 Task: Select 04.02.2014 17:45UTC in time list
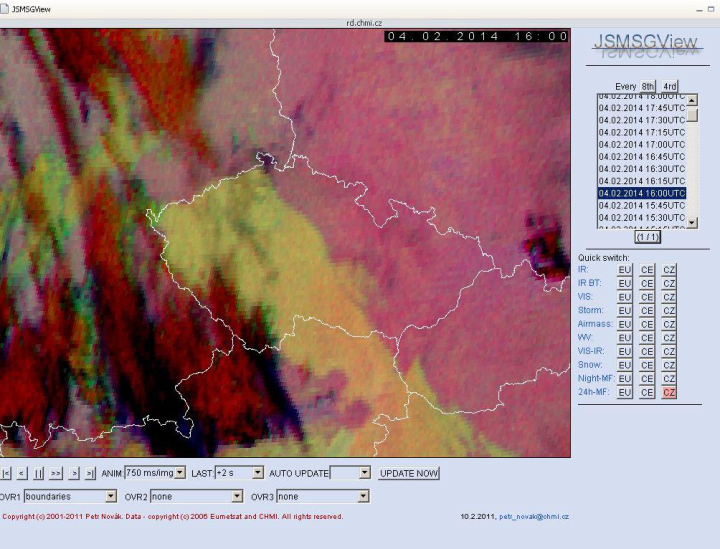coord(641,108)
